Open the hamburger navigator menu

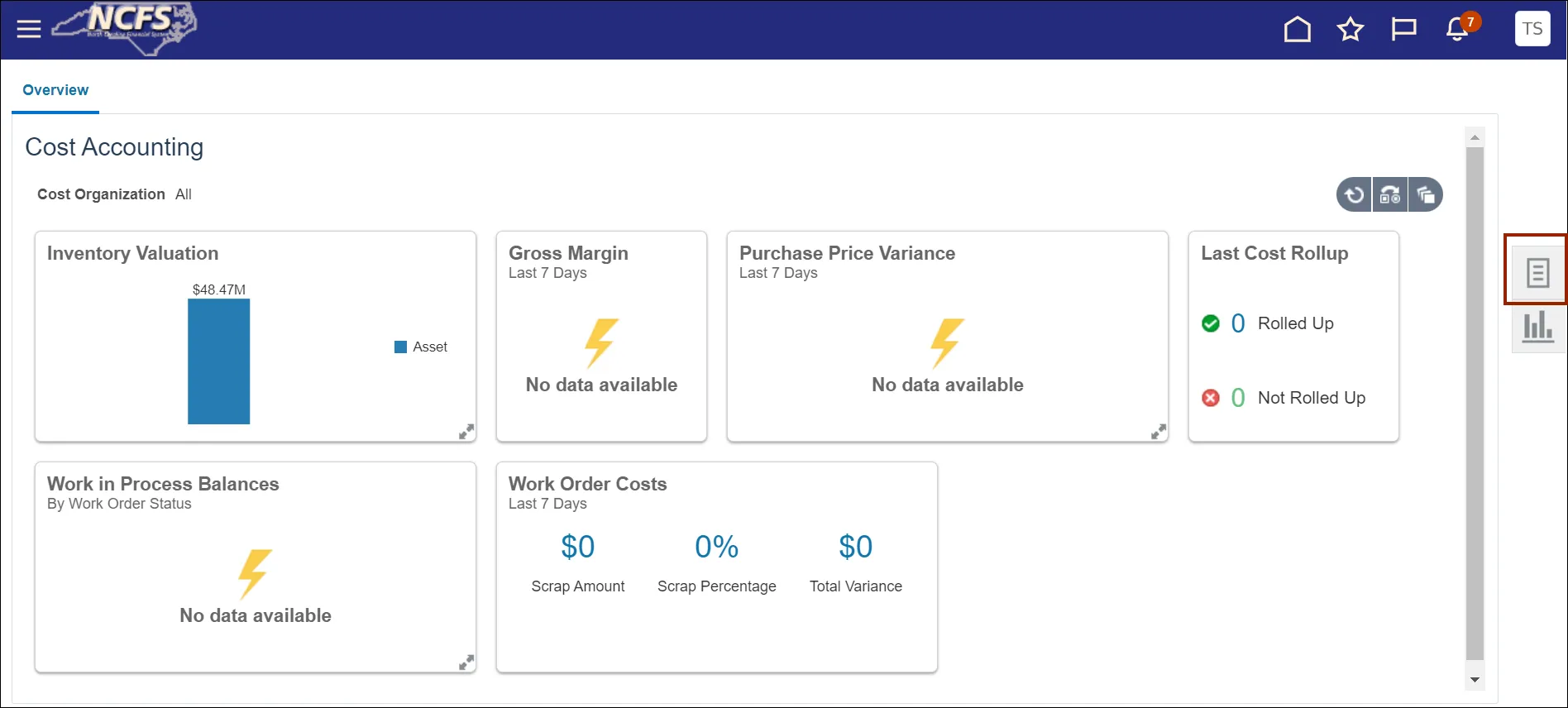click(29, 30)
